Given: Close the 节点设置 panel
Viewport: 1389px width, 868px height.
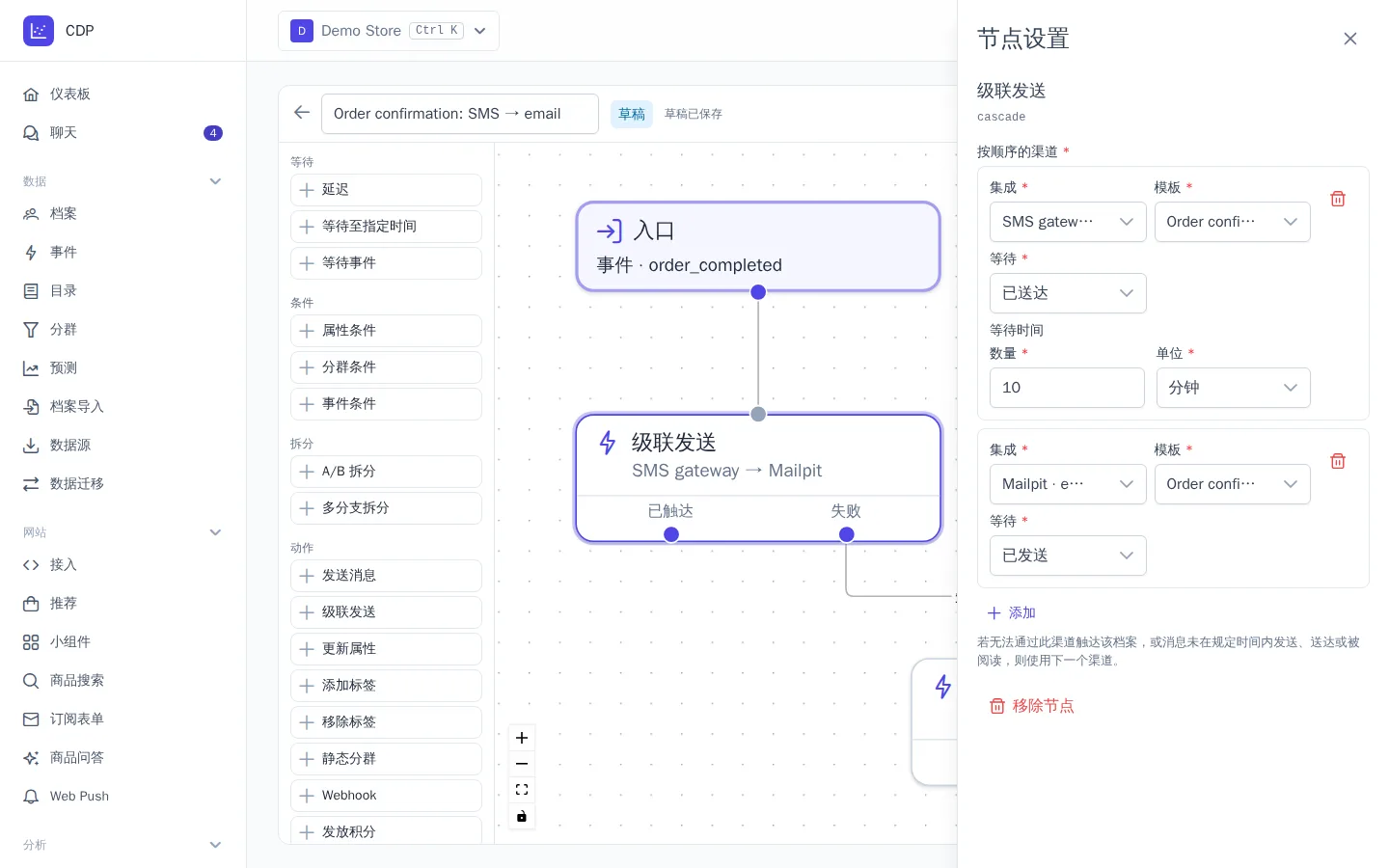Looking at the screenshot, I should [1350, 39].
